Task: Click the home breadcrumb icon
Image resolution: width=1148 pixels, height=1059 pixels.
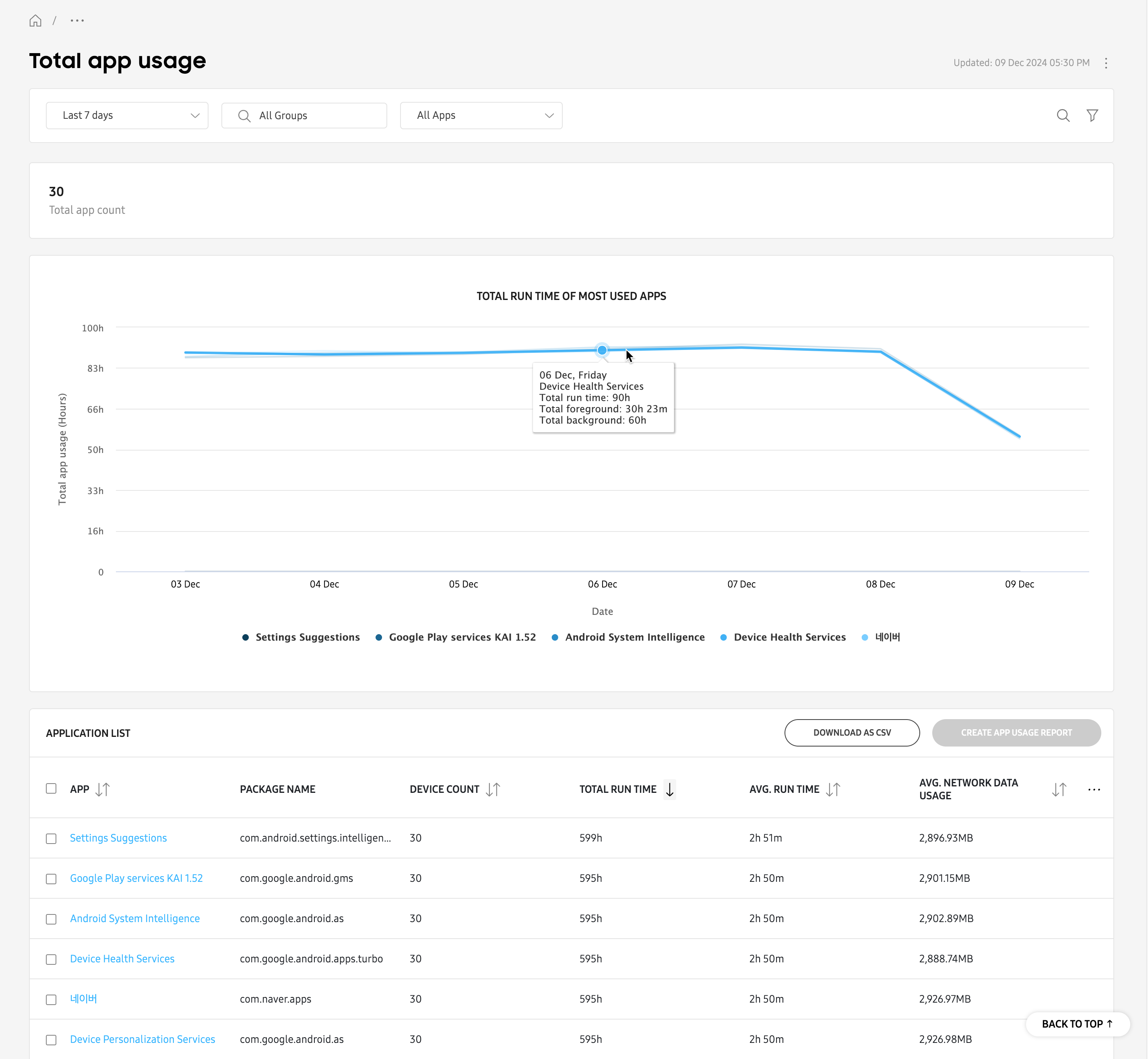Action: (x=35, y=21)
